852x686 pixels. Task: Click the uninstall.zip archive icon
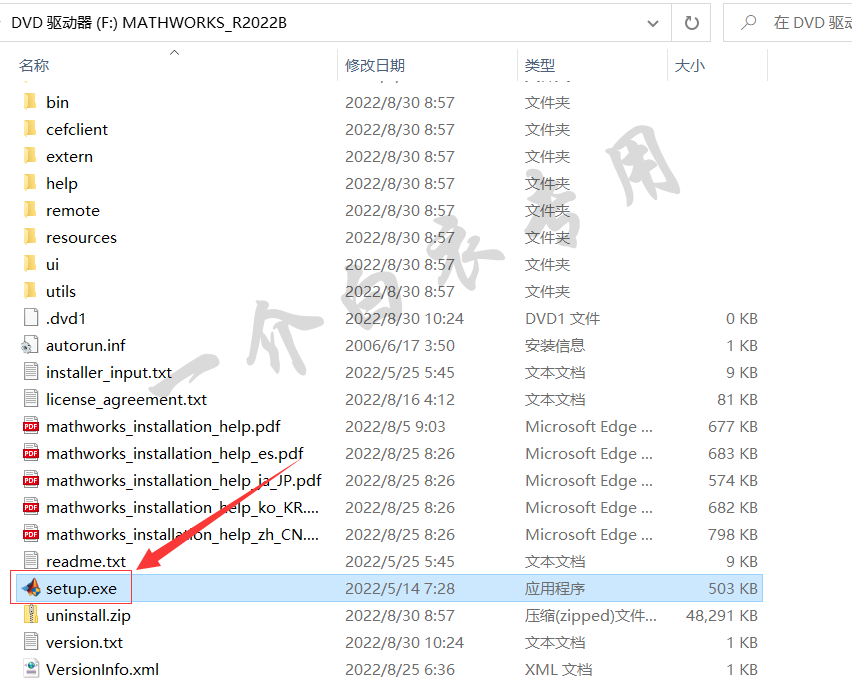pyautogui.click(x=31, y=615)
